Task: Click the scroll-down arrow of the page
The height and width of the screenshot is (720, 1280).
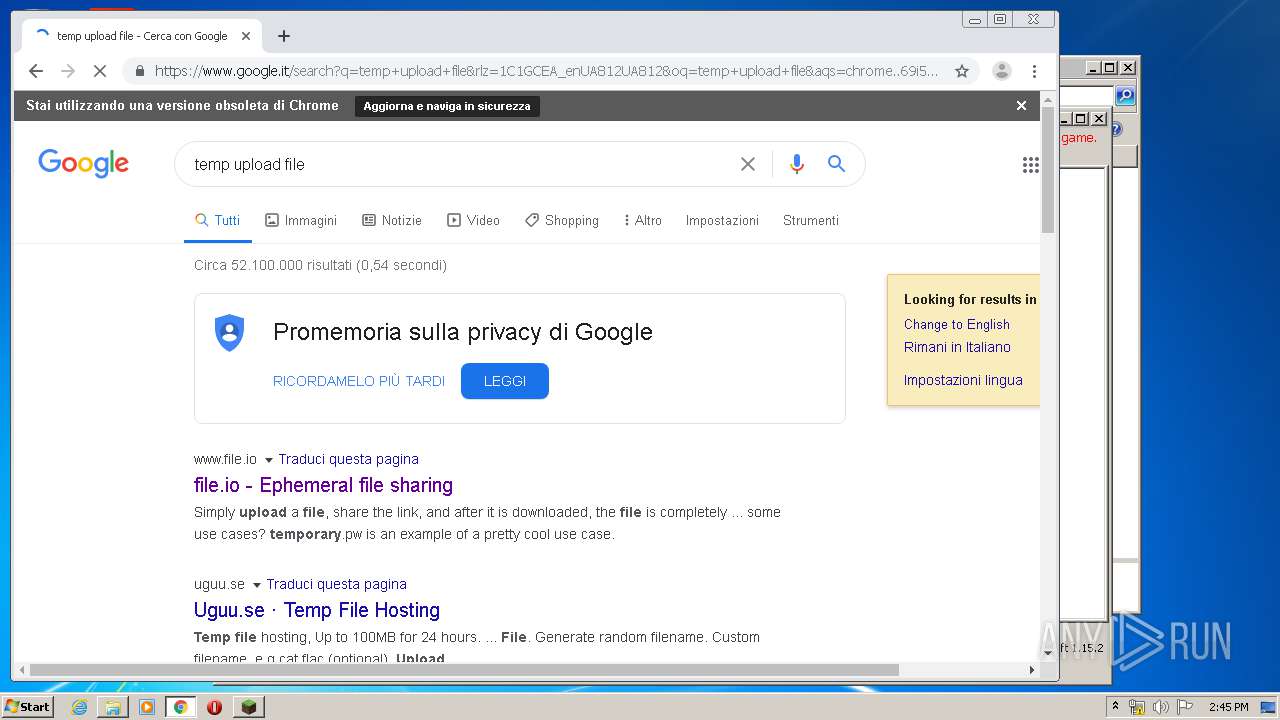Action: point(1048,653)
